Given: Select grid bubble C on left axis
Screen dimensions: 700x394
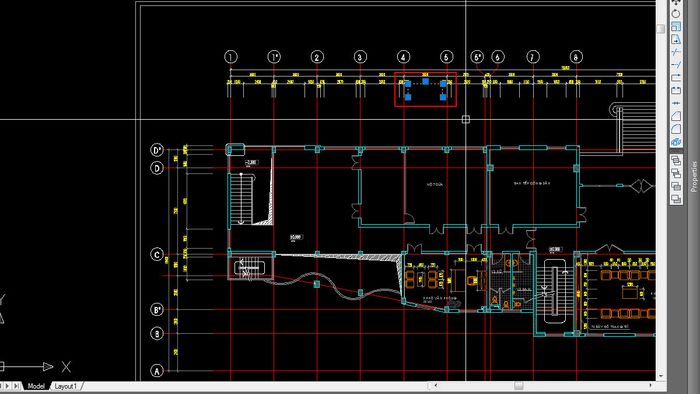Looking at the screenshot, I should (157, 254).
